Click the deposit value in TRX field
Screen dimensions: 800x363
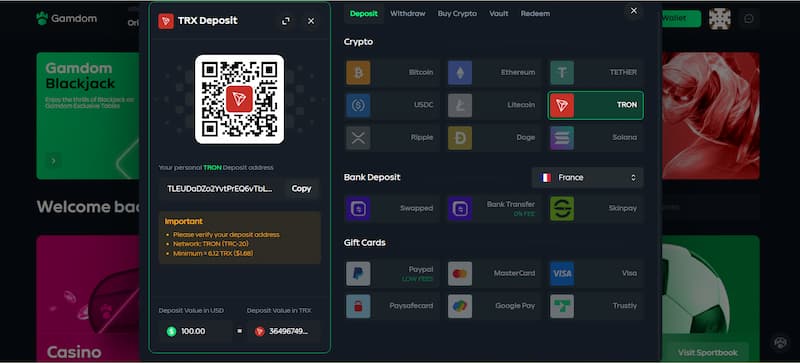[284, 331]
